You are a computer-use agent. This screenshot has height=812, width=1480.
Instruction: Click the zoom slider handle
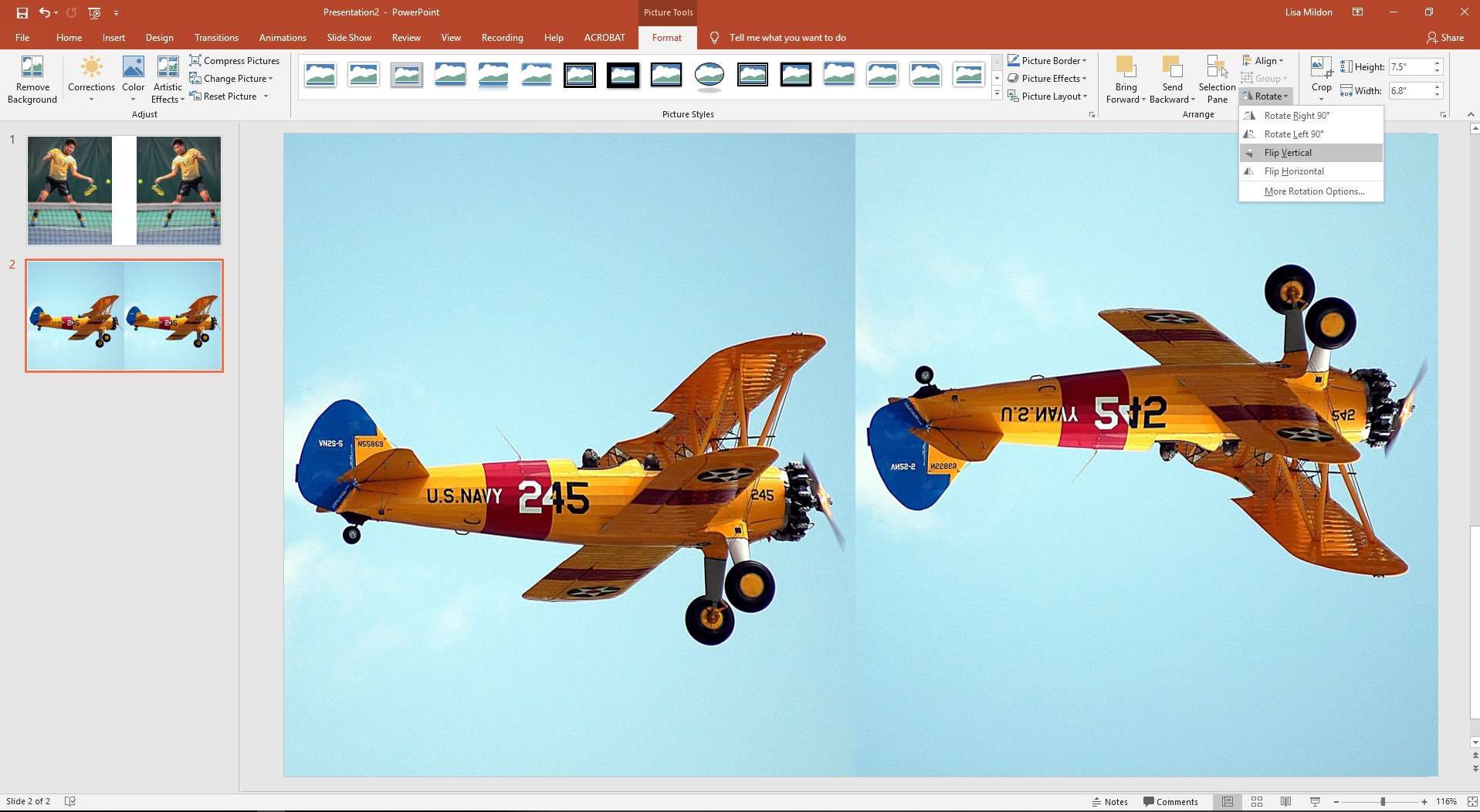[x=1383, y=802]
